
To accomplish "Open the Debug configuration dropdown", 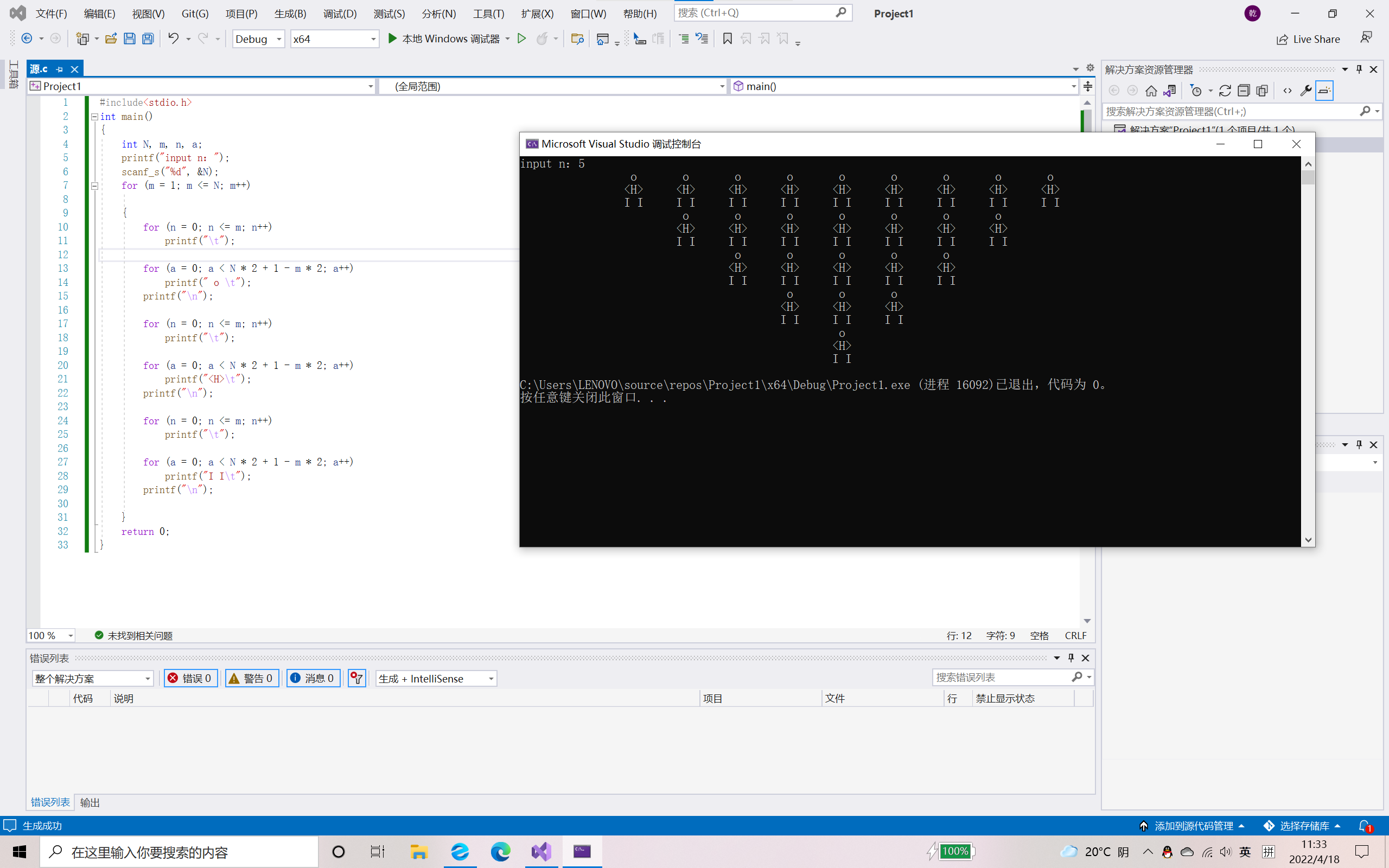I will click(258, 39).
